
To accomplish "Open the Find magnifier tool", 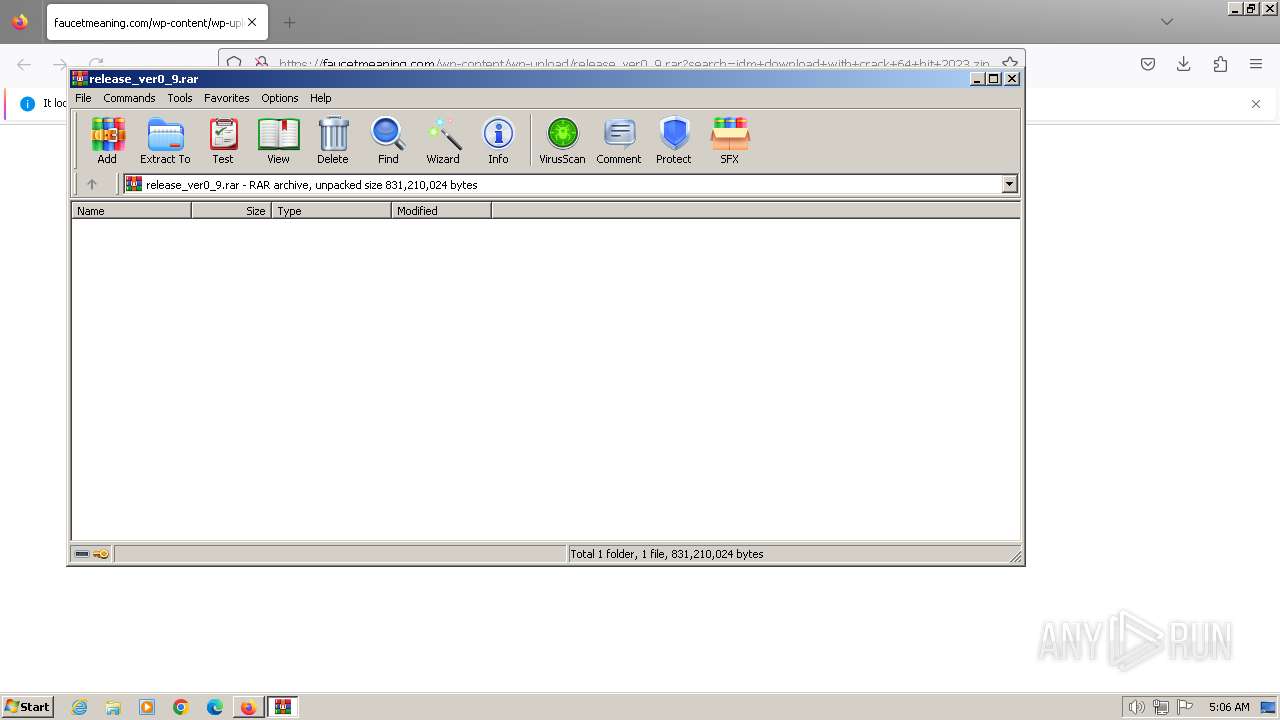I will point(388,140).
